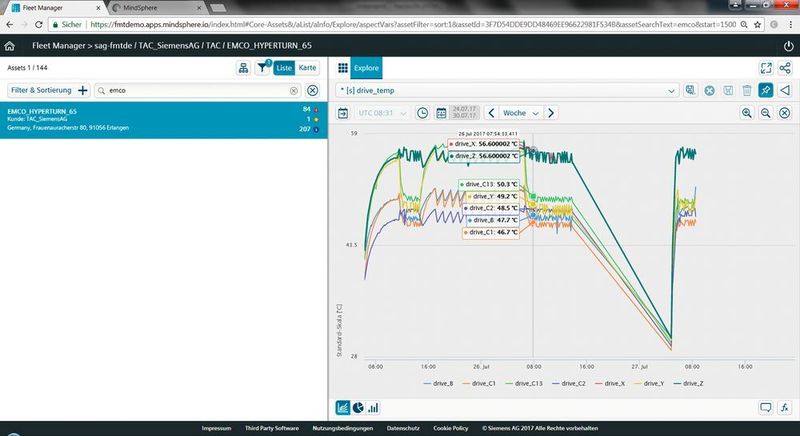Reset filters with circled X beside search
Viewport: 800px width, 436px height.
(312, 90)
